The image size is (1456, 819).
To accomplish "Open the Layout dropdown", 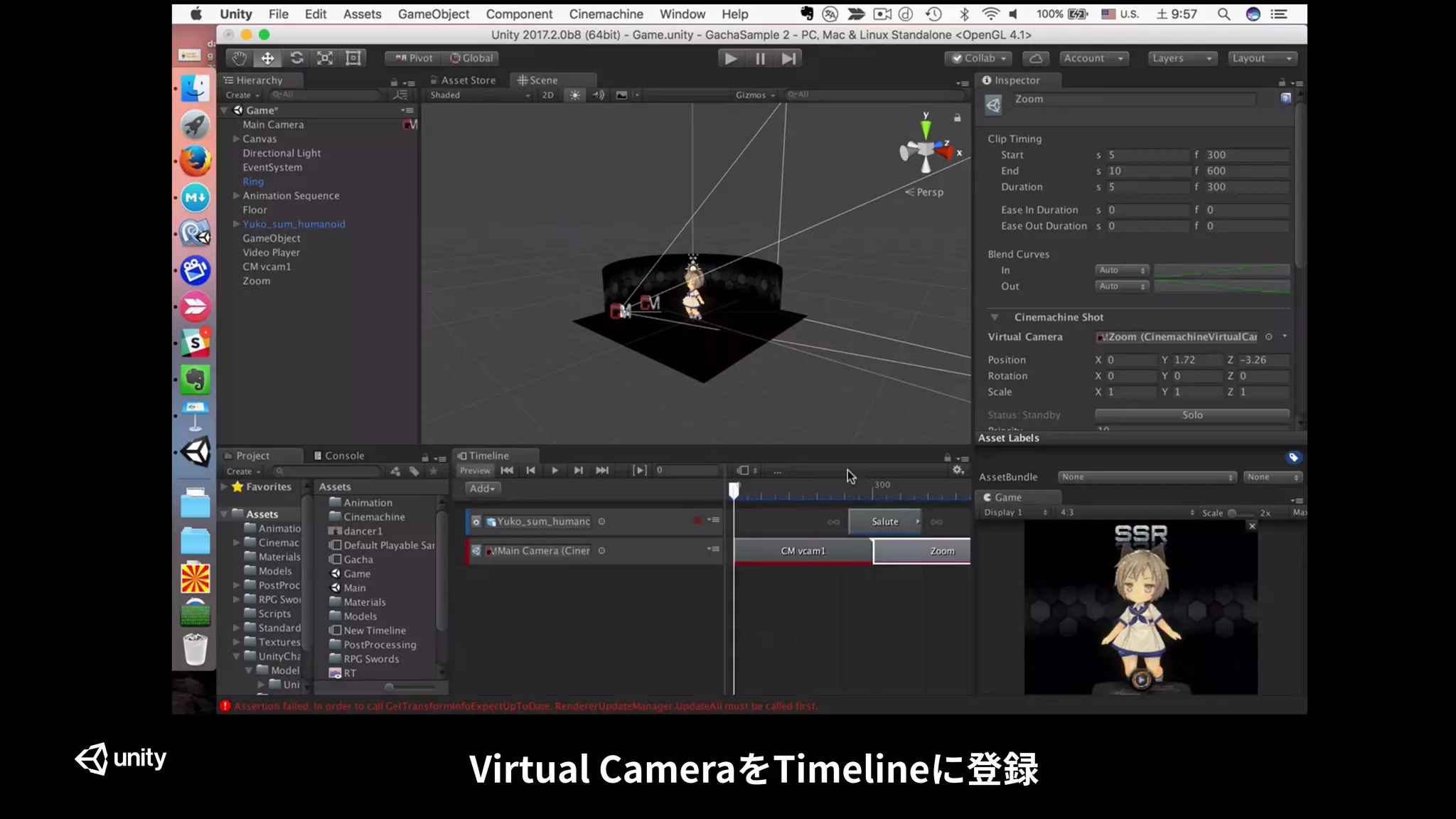I will 1263,58.
